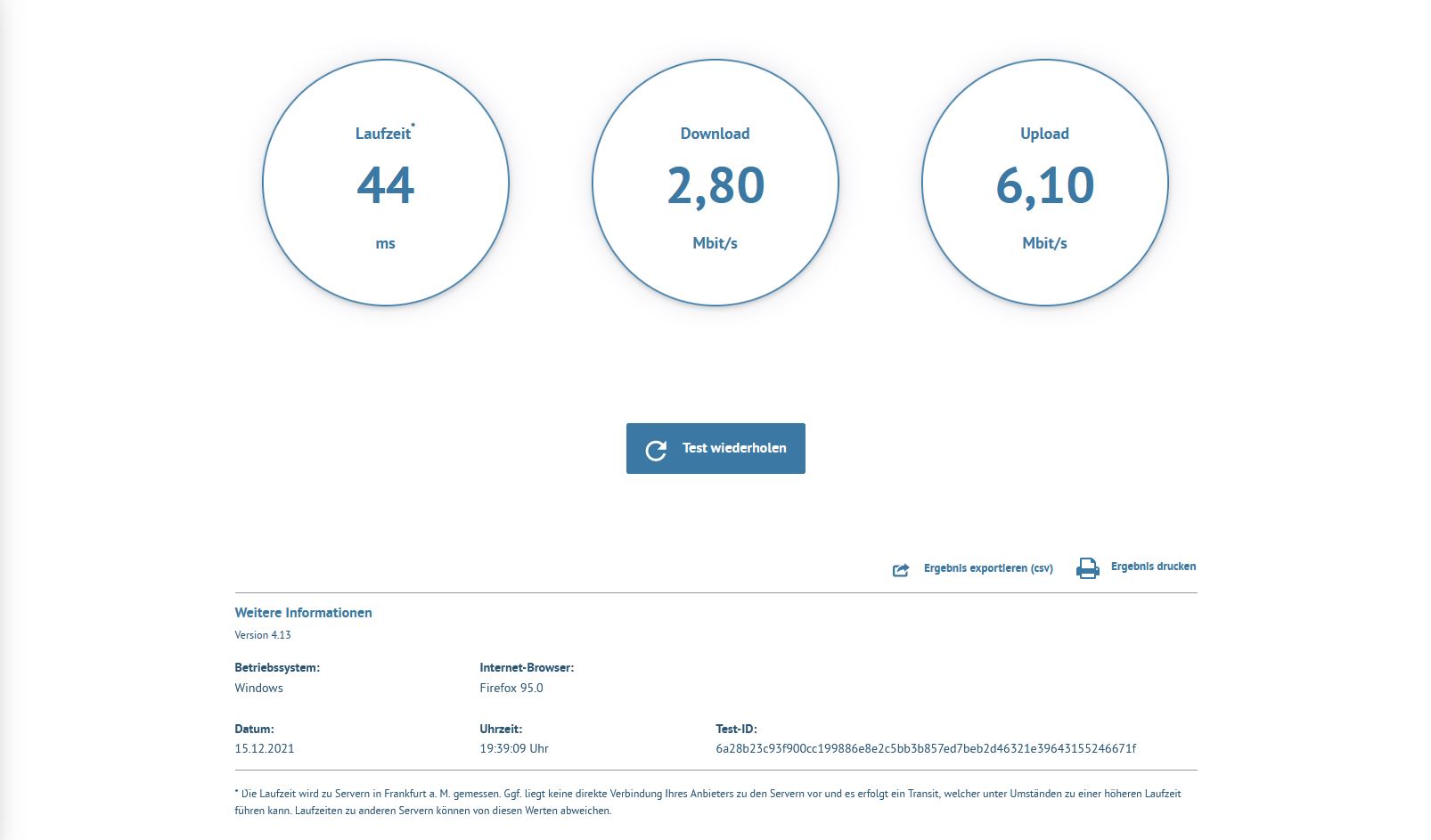Image resolution: width=1431 pixels, height=840 pixels.
Task: Open the Ergebnis exportieren (csv) link
Action: click(988, 568)
